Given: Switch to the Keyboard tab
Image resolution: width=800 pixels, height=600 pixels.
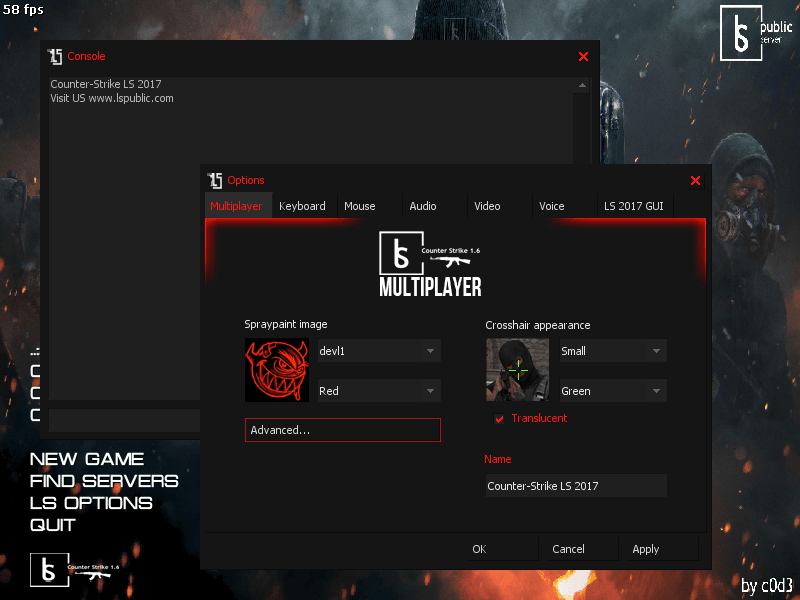Looking at the screenshot, I should pos(302,206).
